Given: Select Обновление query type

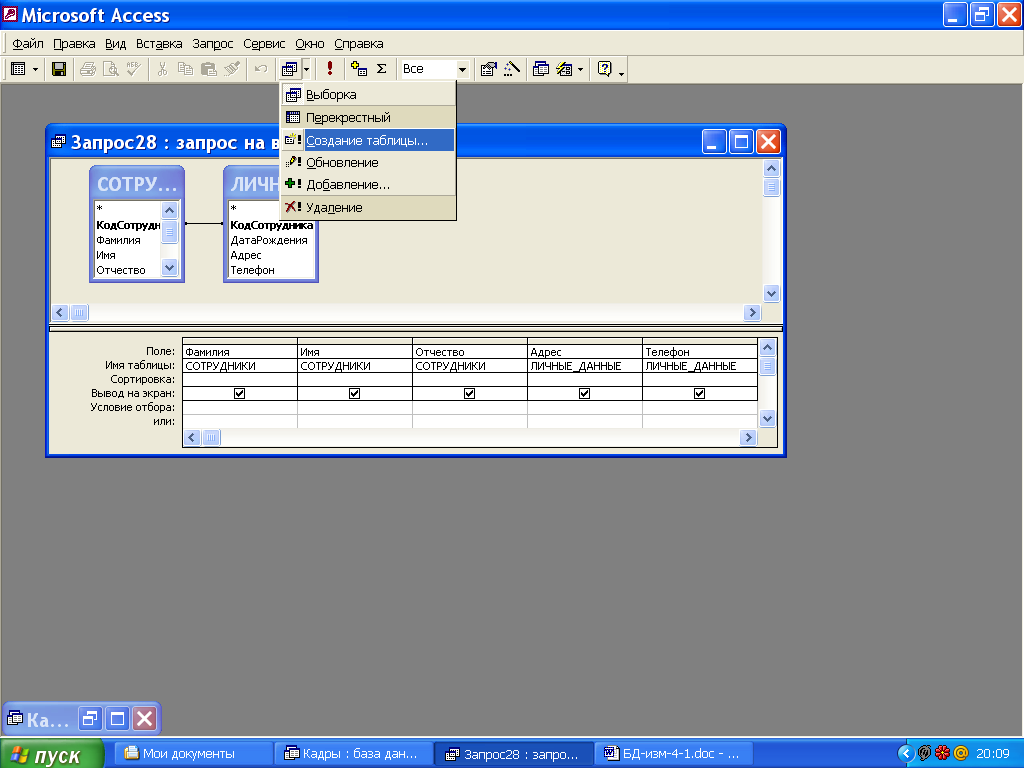Looking at the screenshot, I should click(368, 163).
